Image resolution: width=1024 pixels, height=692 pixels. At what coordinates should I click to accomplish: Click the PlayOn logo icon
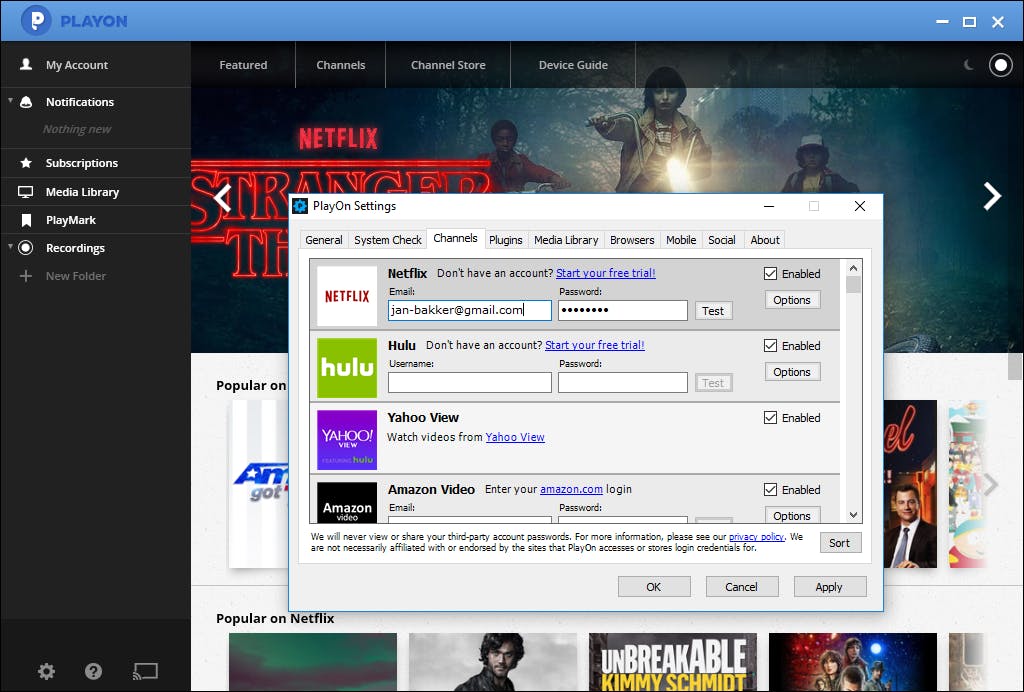tap(36, 20)
